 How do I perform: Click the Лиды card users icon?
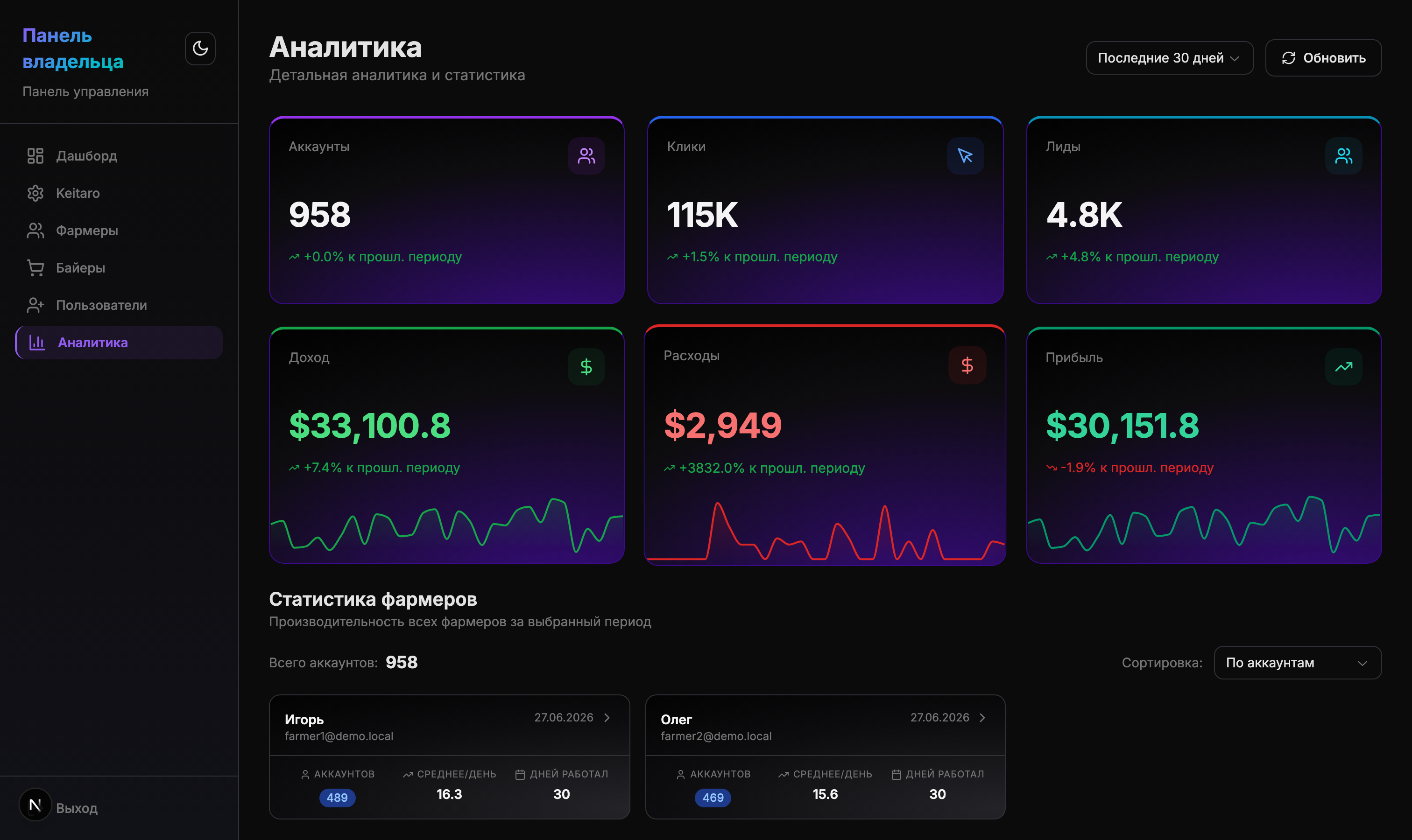point(1343,156)
